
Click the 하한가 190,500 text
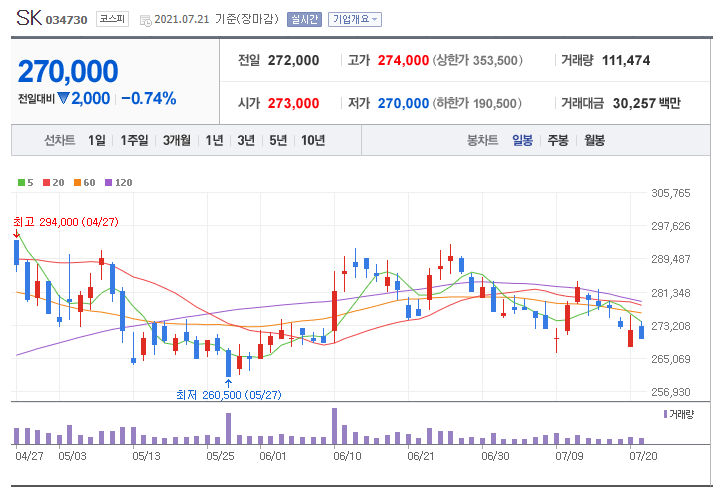[x=477, y=103]
